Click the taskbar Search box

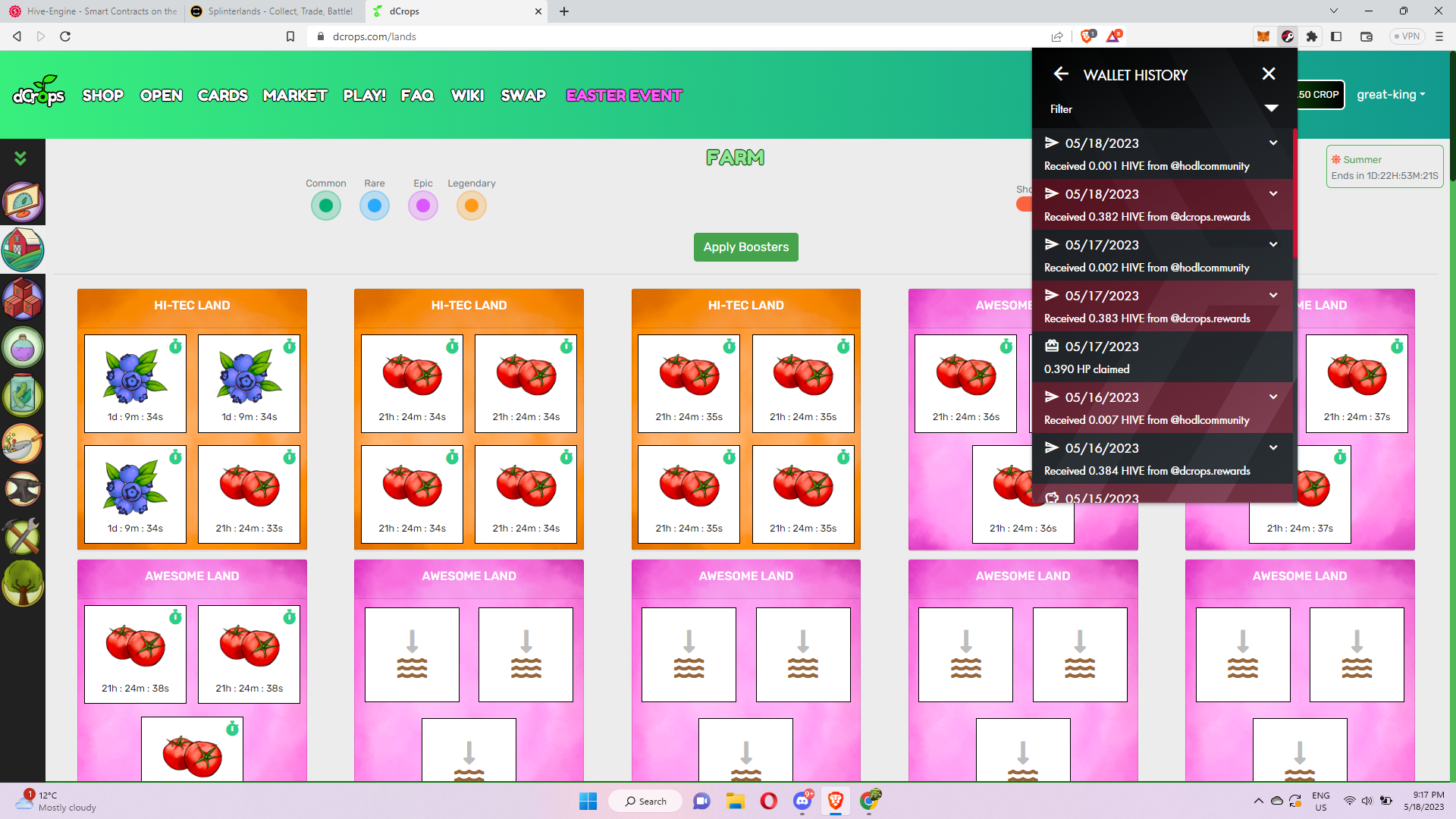[x=645, y=801]
